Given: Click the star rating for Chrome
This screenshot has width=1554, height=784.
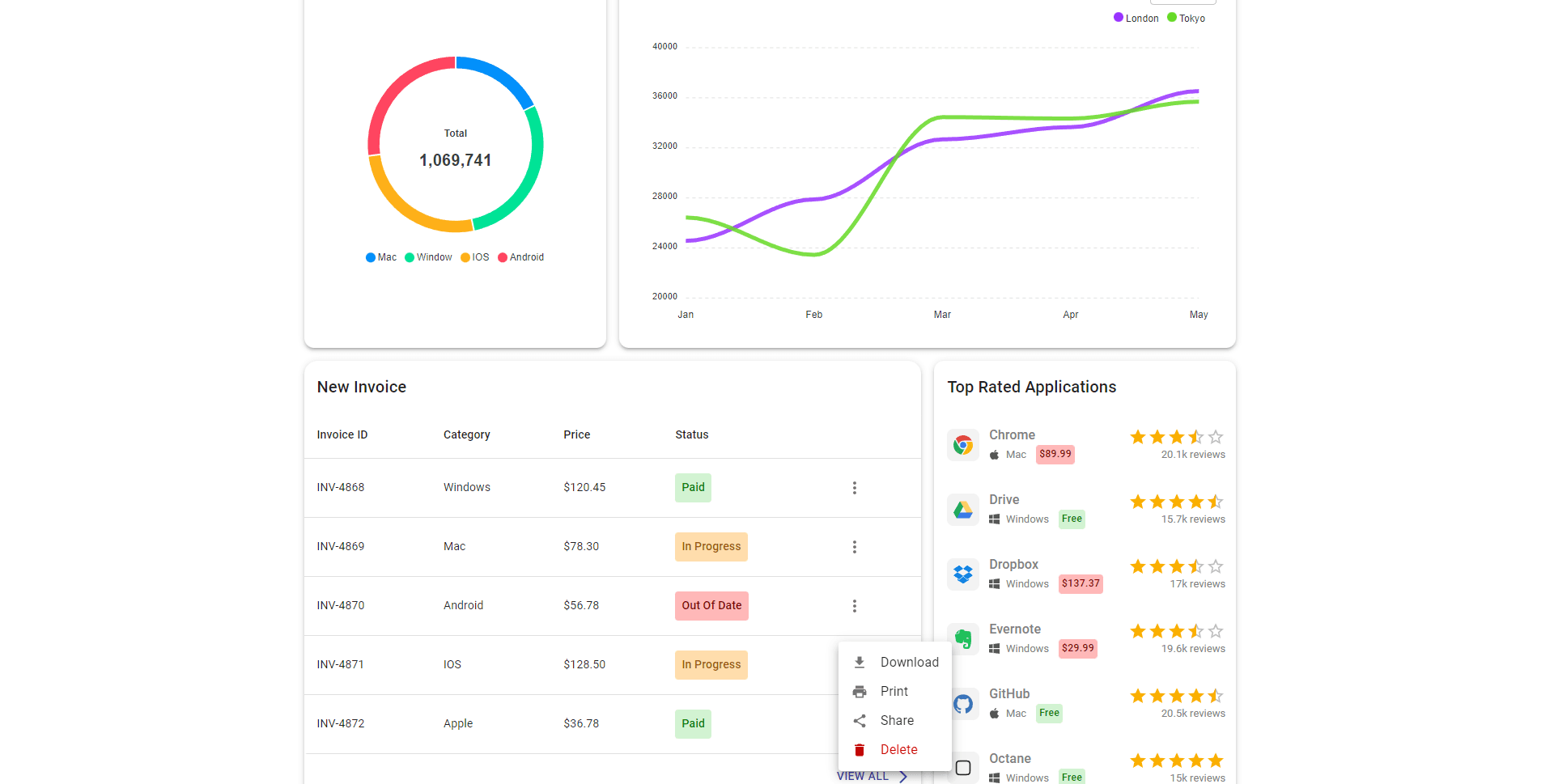Looking at the screenshot, I should (x=1177, y=437).
